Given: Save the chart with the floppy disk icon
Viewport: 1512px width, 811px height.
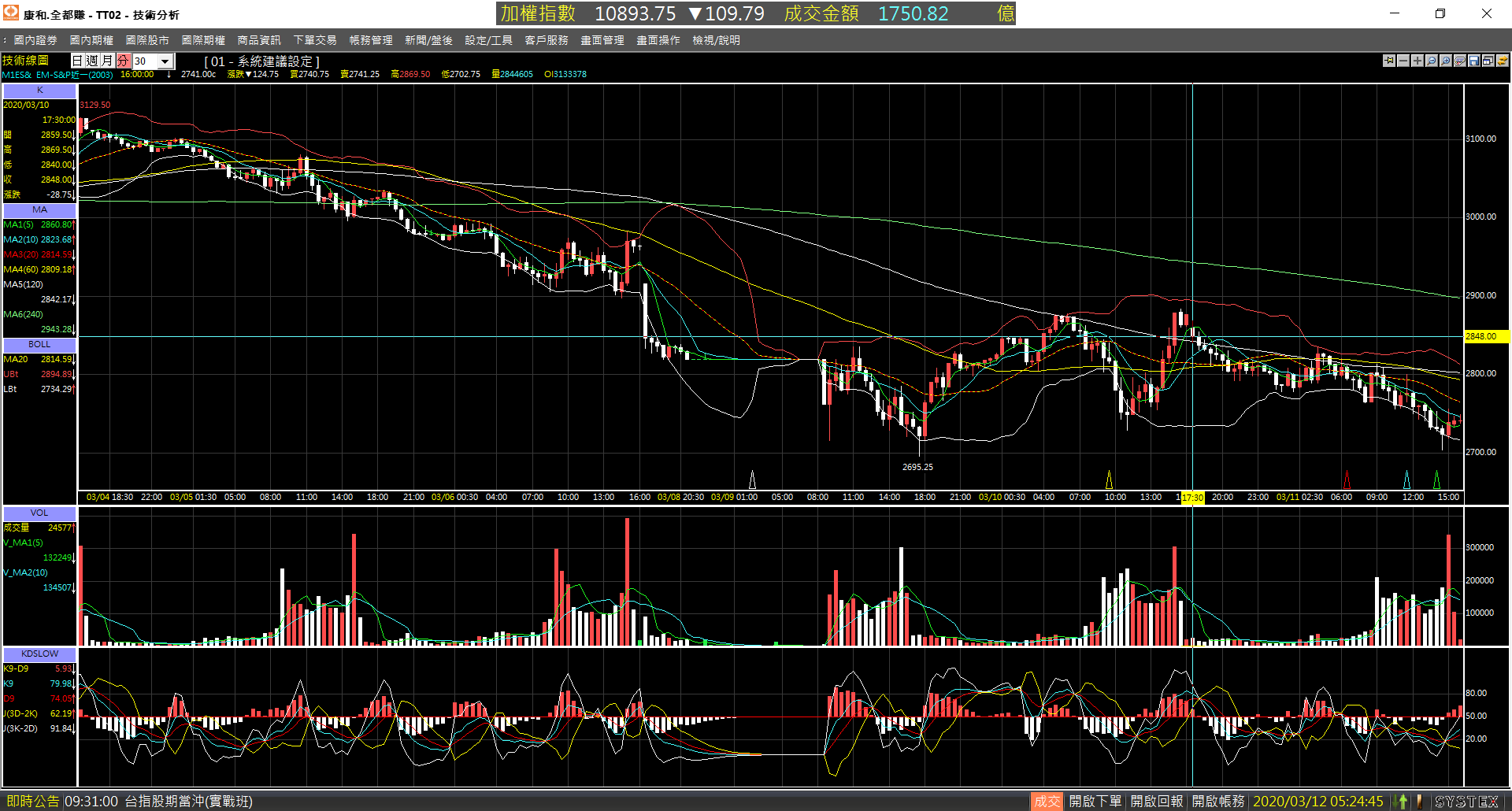Looking at the screenshot, I should click(1474, 61).
